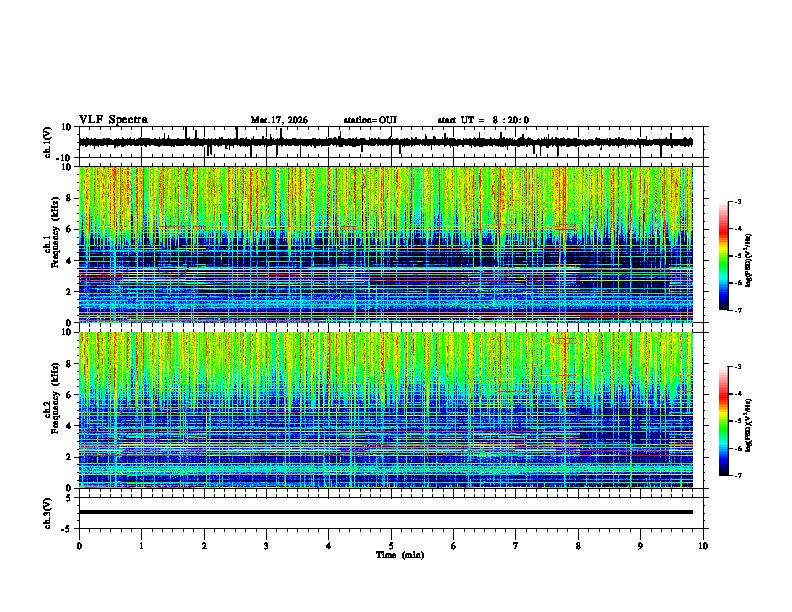792x612 pixels.
Task: Click the "station=OUI" header label
Action: click(370, 120)
